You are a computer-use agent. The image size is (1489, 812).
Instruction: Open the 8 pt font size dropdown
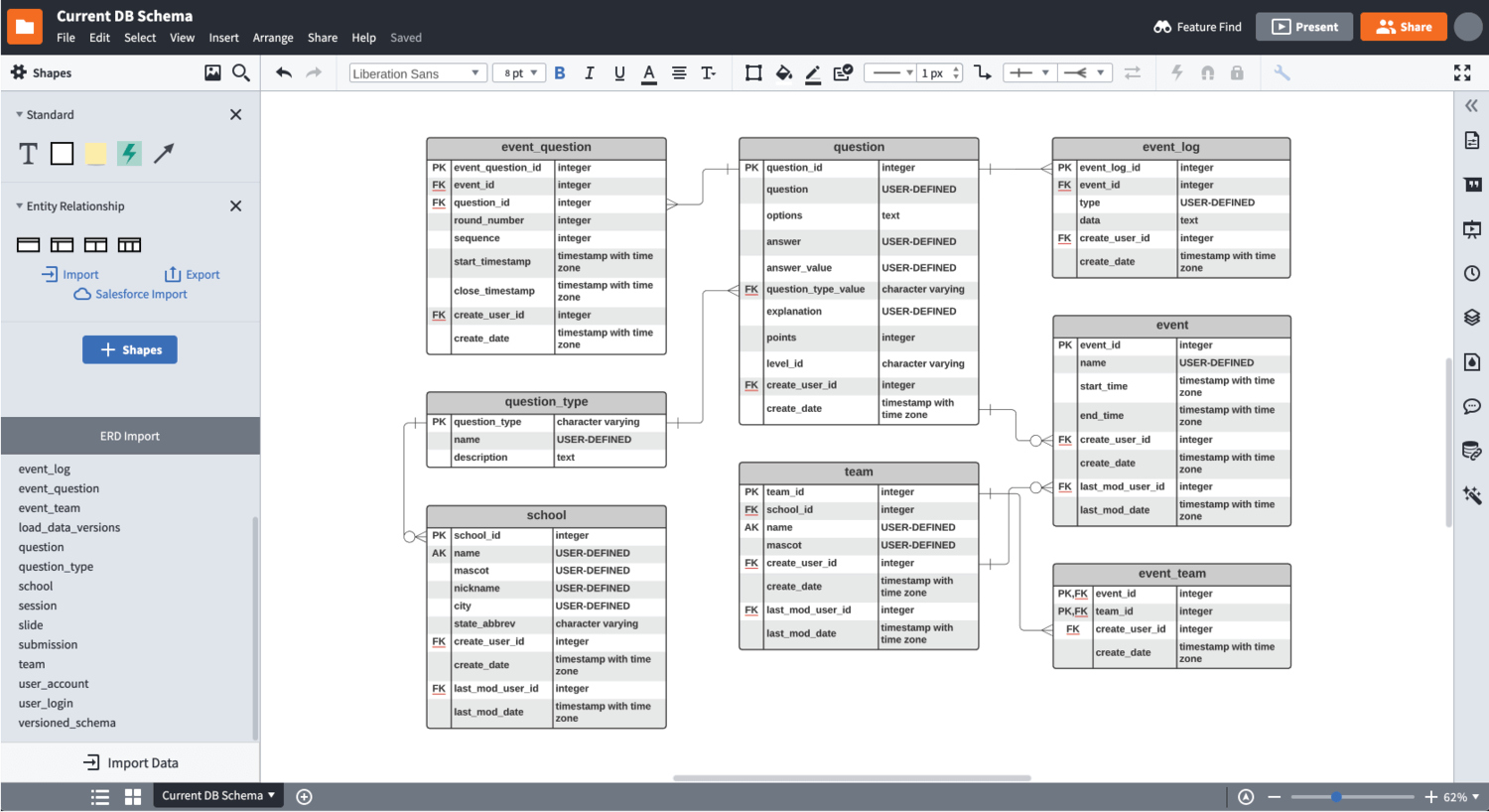(x=519, y=73)
